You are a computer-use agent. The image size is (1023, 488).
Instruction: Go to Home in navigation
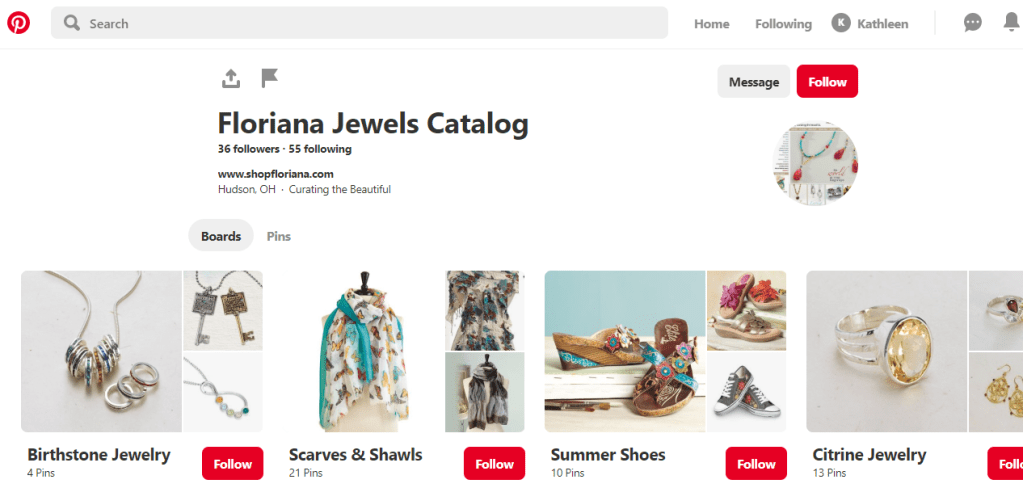point(711,24)
